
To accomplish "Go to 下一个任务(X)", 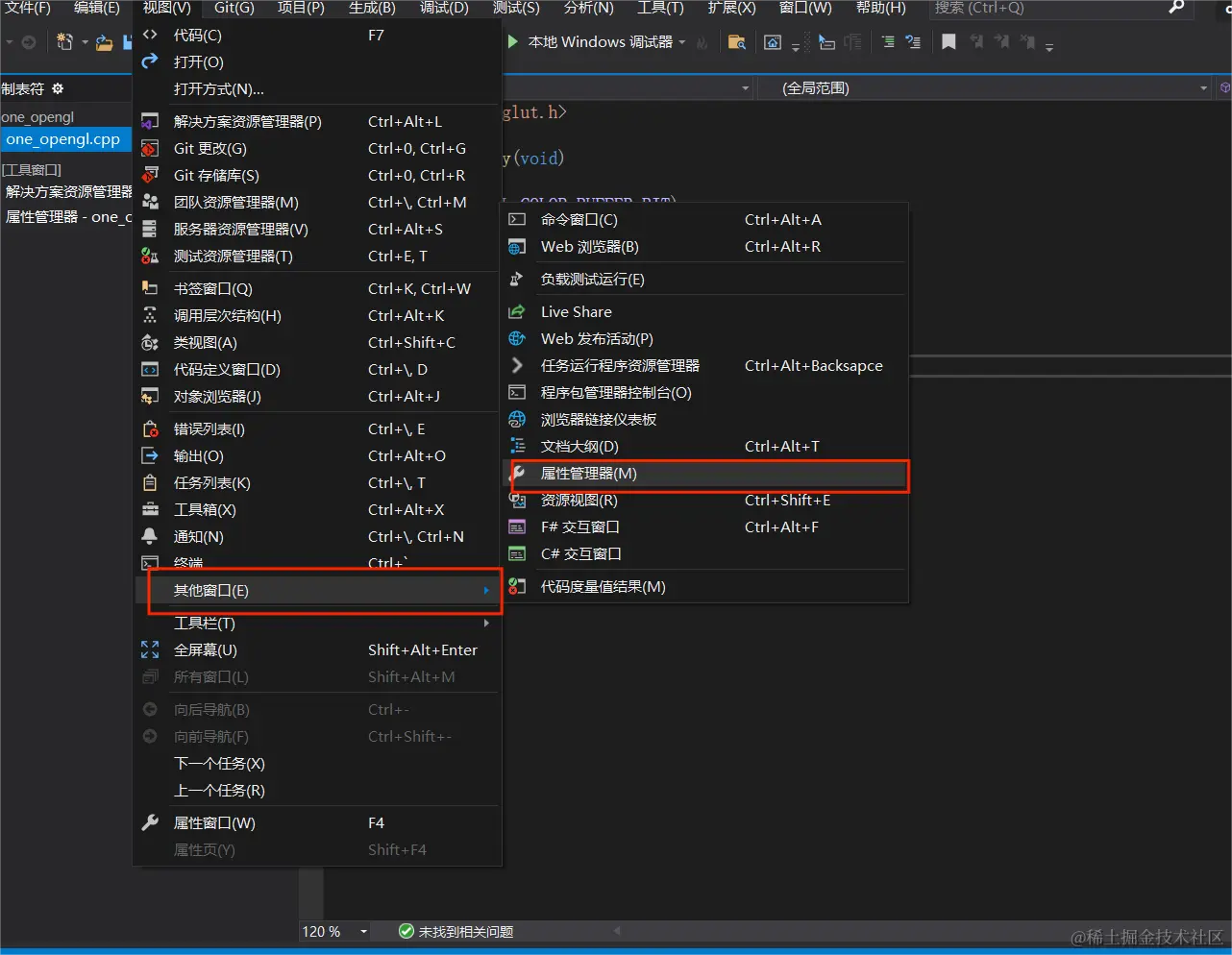I will [x=318, y=764].
